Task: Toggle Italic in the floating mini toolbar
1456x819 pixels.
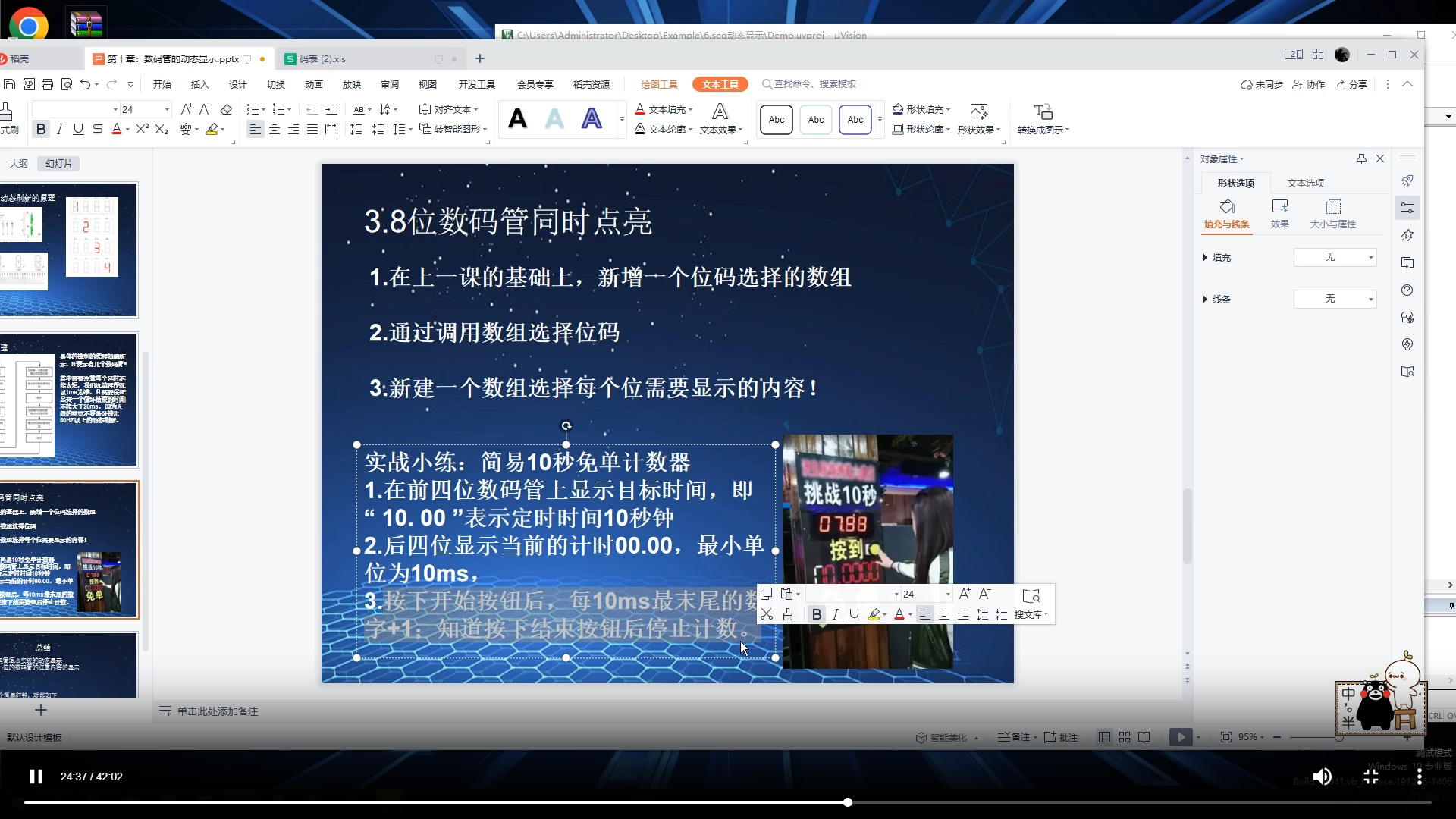Action: [836, 614]
